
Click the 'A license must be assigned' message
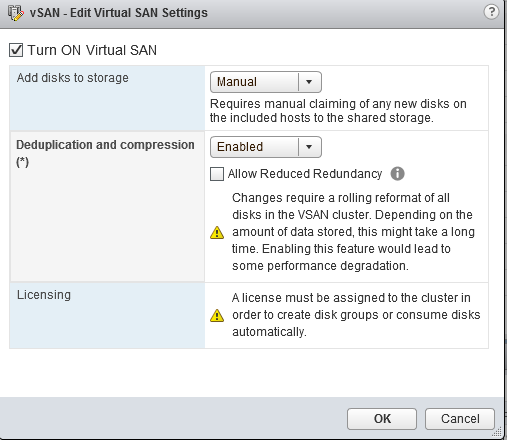tap(356, 315)
